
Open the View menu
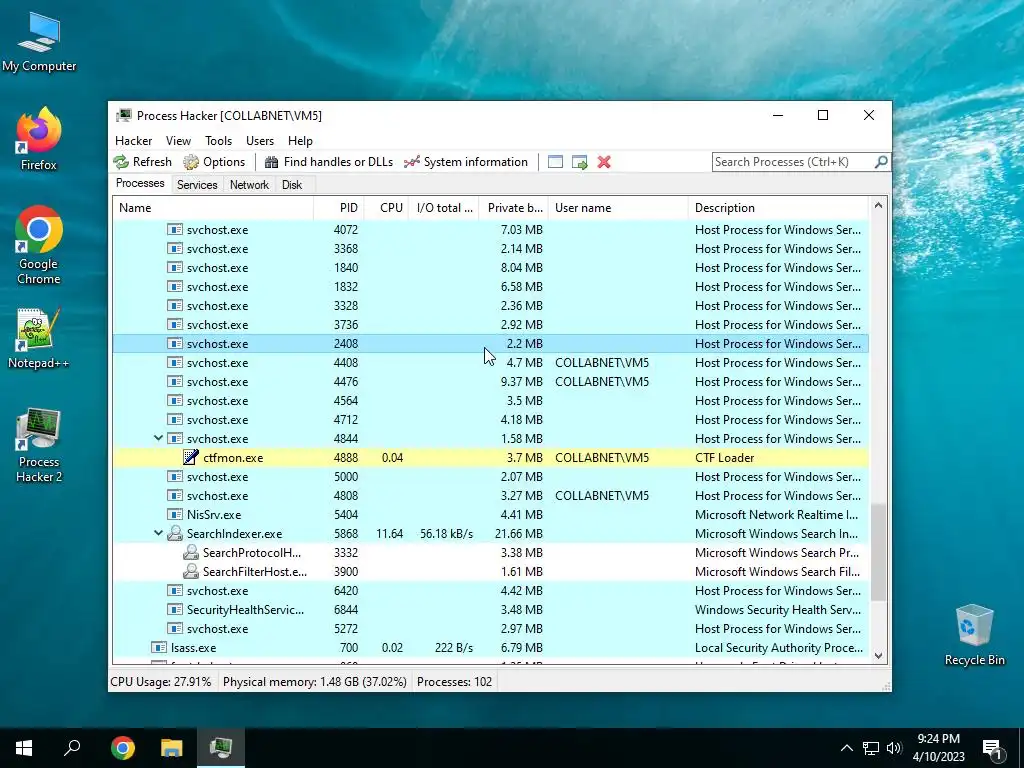pos(178,140)
